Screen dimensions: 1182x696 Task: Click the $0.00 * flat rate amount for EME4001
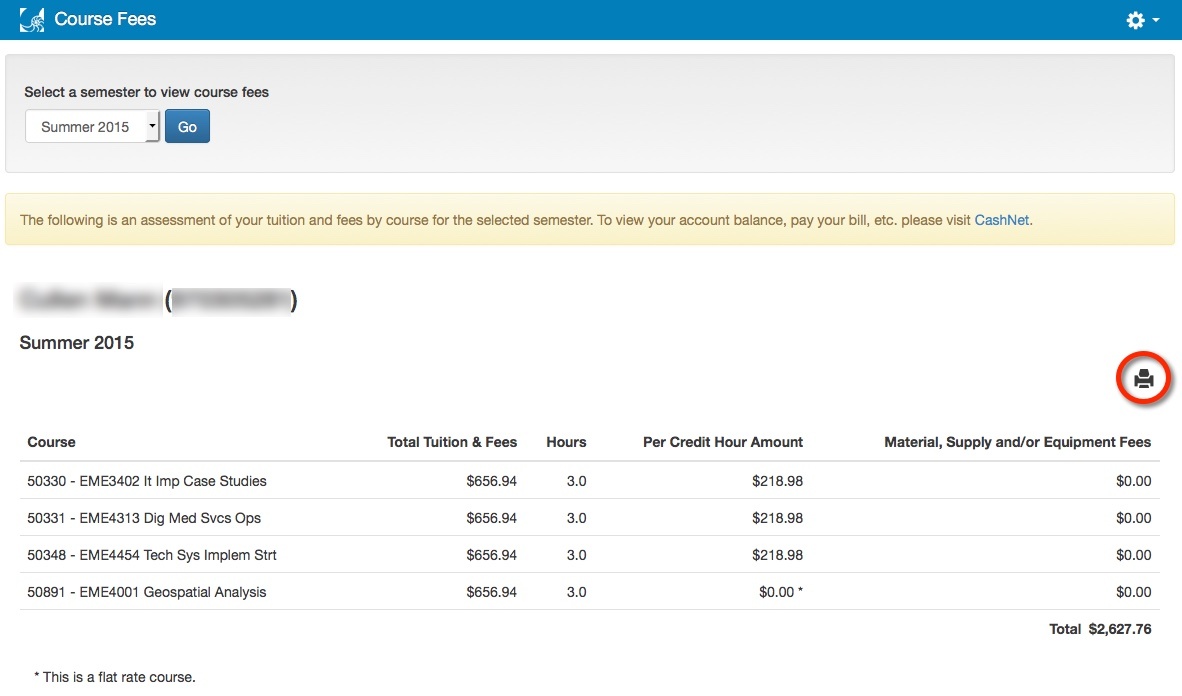781,592
